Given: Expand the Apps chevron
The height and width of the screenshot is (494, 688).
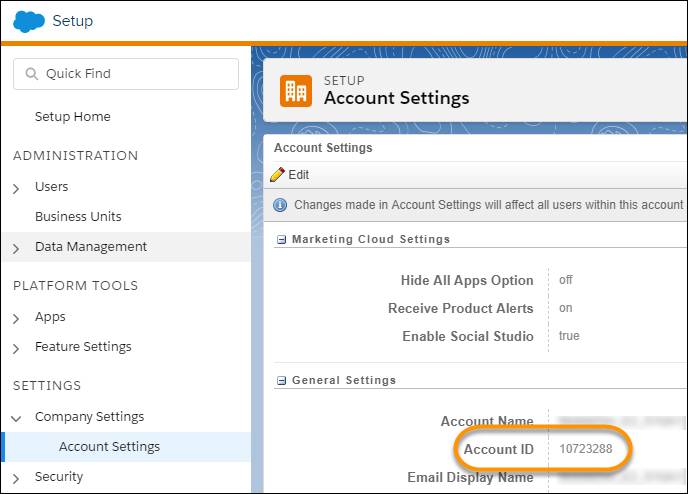Looking at the screenshot, I should [x=16, y=319].
